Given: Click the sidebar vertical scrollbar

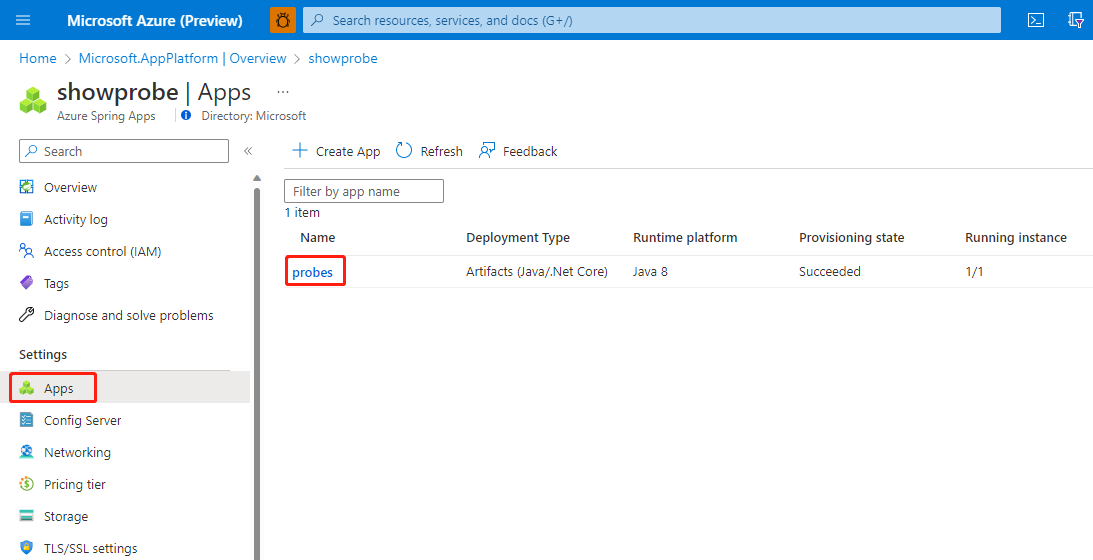Looking at the screenshot, I should point(257,373).
